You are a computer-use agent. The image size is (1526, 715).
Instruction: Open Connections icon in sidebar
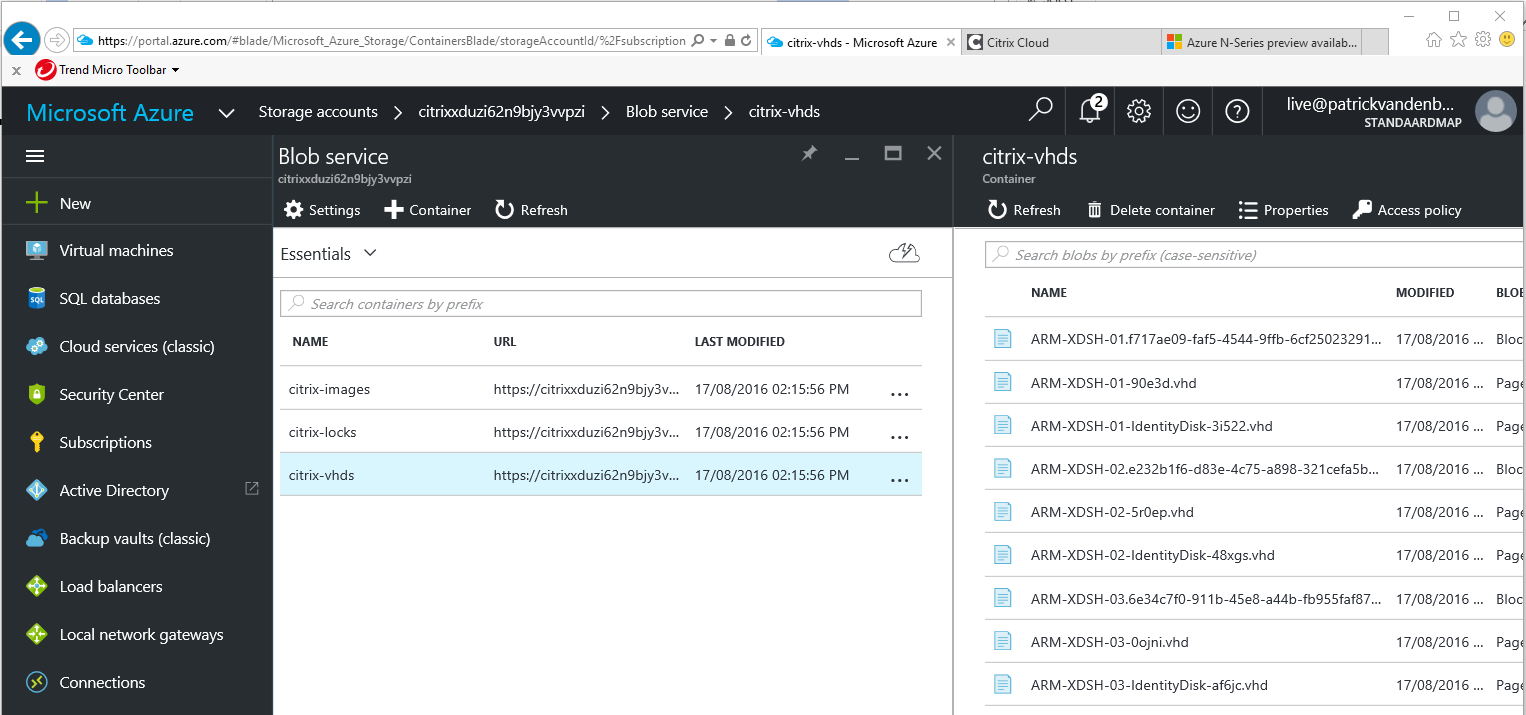click(x=37, y=682)
